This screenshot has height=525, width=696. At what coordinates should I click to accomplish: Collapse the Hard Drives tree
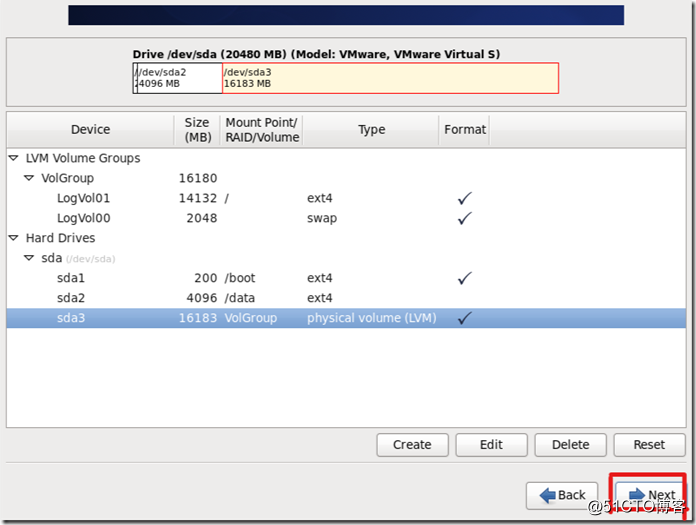click(x=14, y=238)
